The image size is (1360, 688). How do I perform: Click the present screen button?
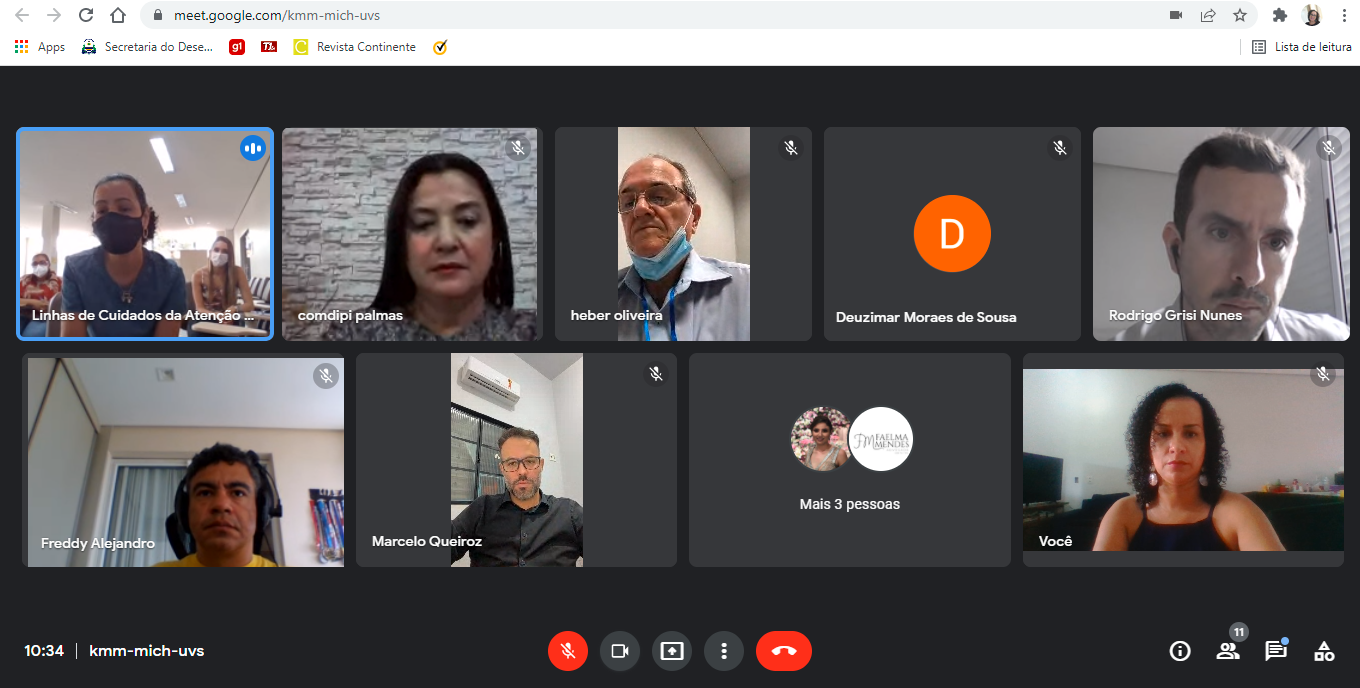(x=671, y=651)
